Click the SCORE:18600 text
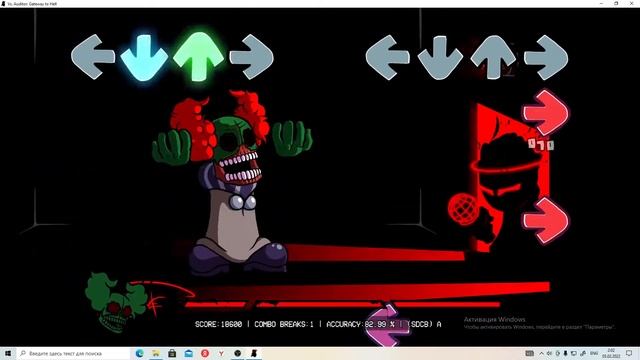The image size is (640, 360). (x=218, y=324)
